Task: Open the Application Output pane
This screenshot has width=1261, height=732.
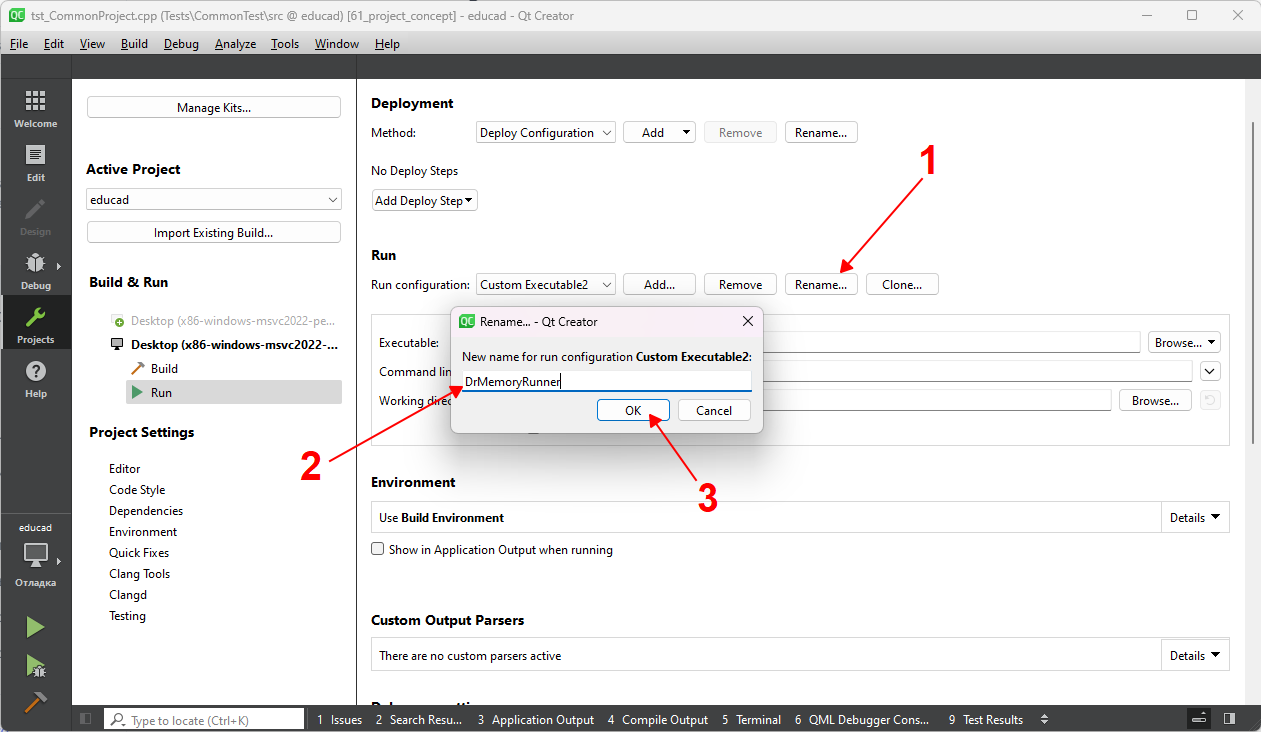Action: [x=535, y=719]
